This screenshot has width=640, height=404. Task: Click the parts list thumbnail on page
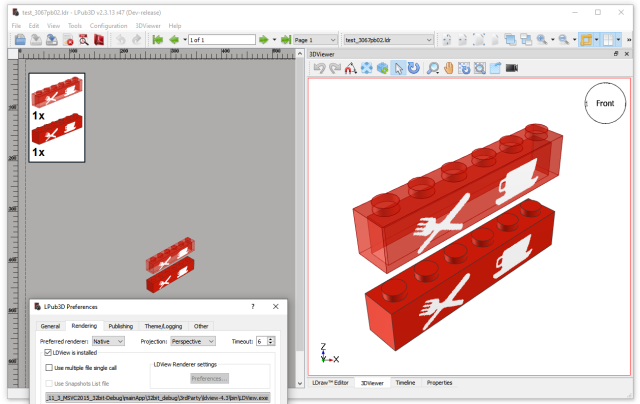pos(57,118)
